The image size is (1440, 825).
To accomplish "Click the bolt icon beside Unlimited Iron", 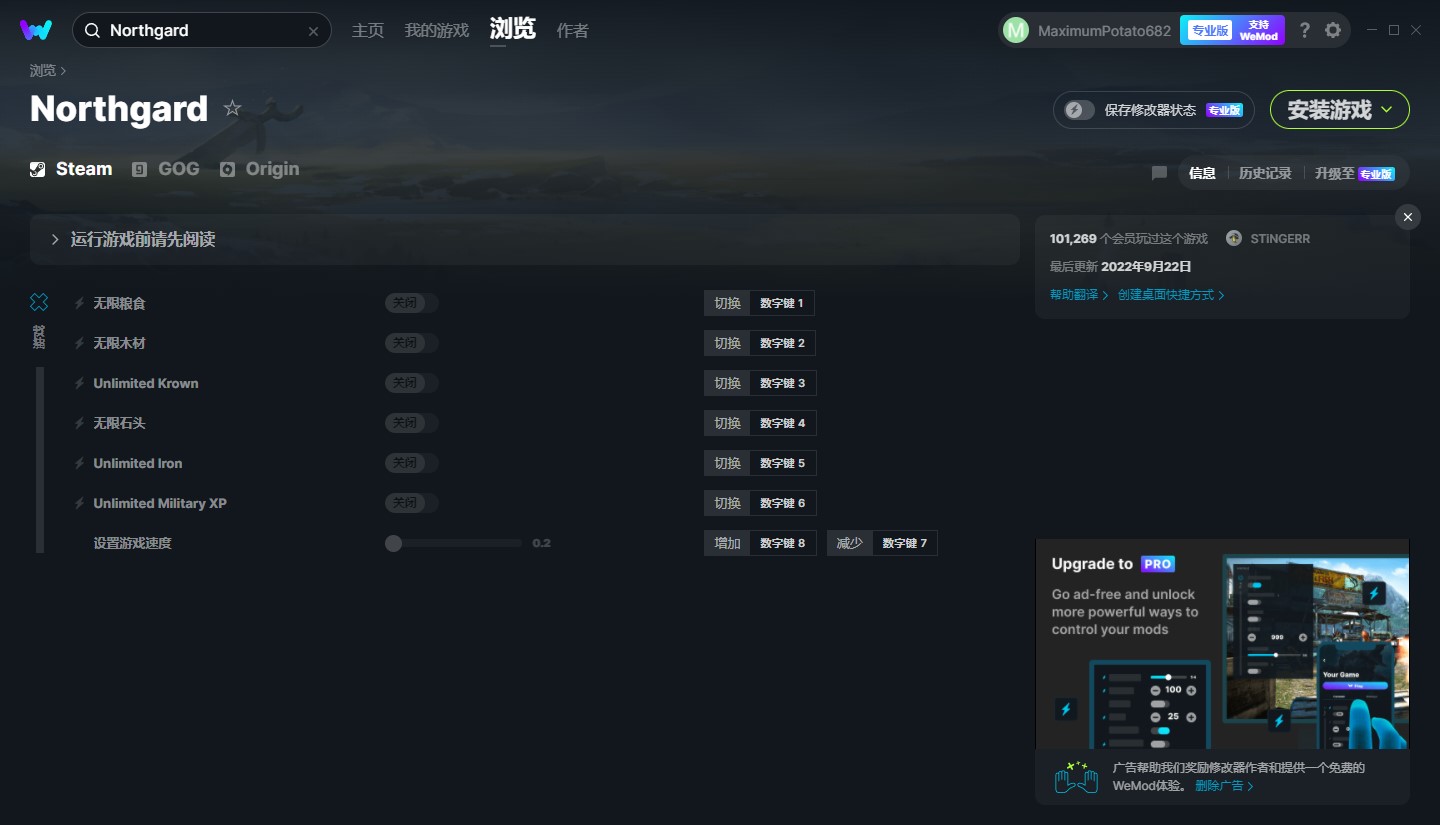I will [x=79, y=463].
